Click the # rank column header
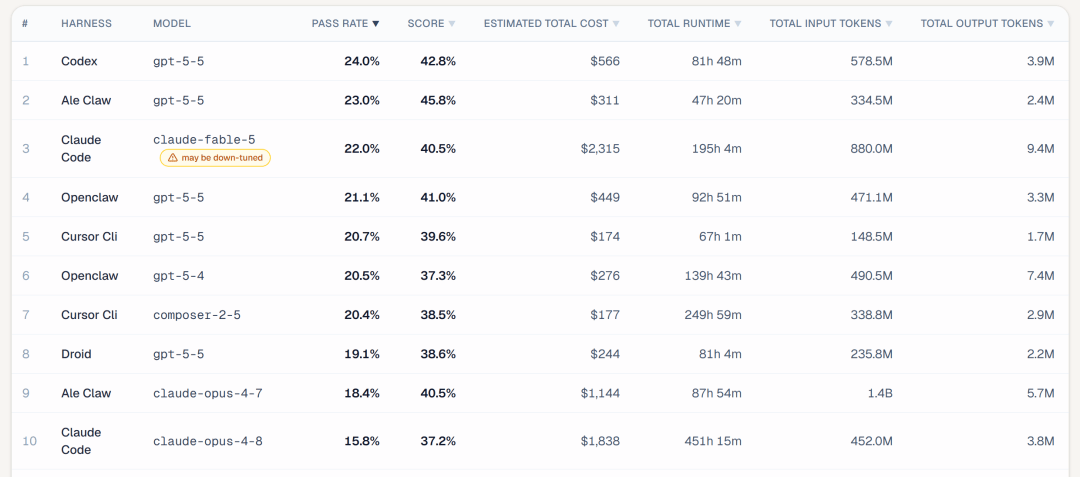 (25, 23)
